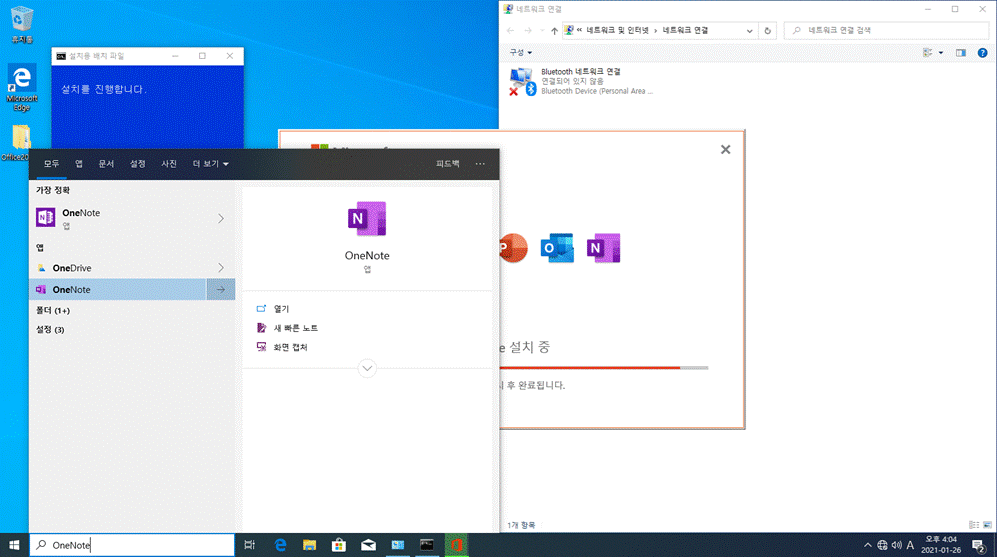Open Microsoft Edge desktop shortcut
The image size is (997, 557).
pyautogui.click(x=22, y=87)
